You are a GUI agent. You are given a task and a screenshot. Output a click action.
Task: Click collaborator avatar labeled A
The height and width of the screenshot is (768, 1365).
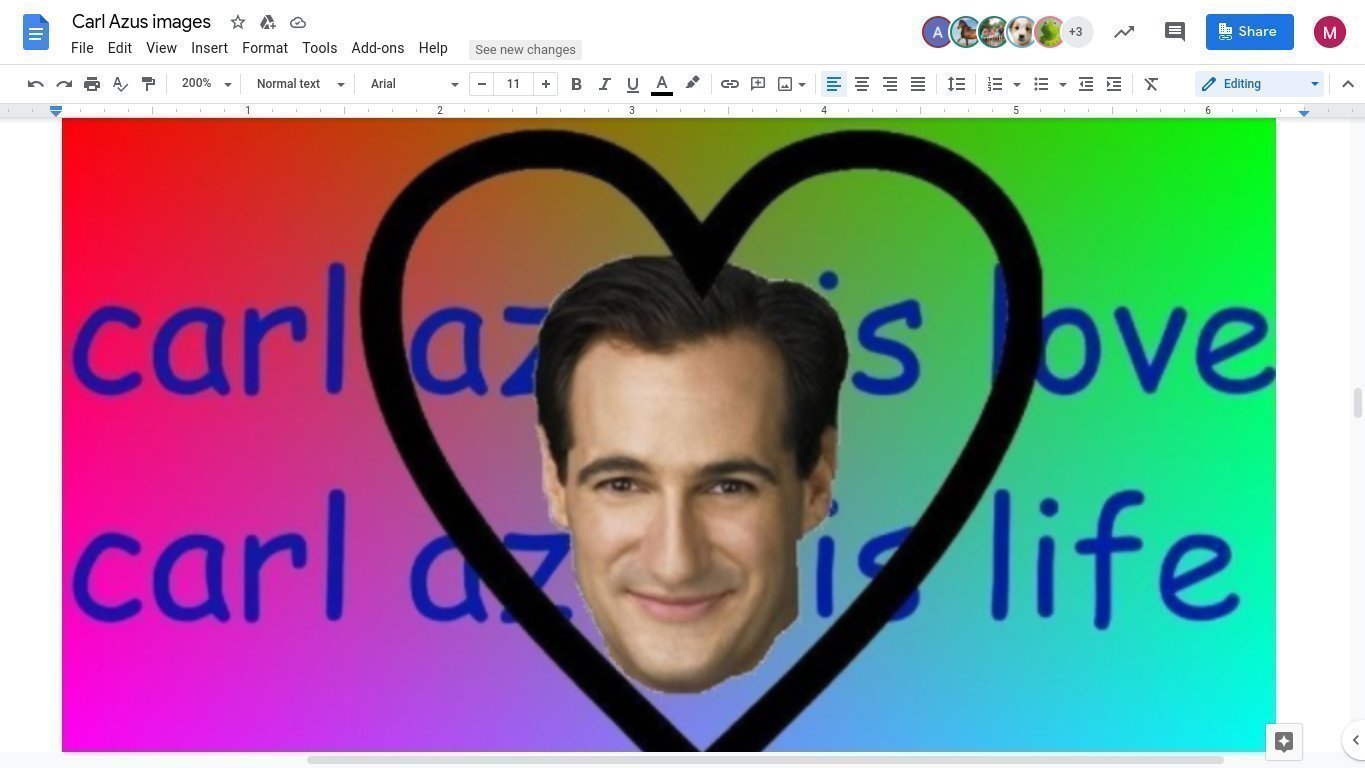(937, 32)
